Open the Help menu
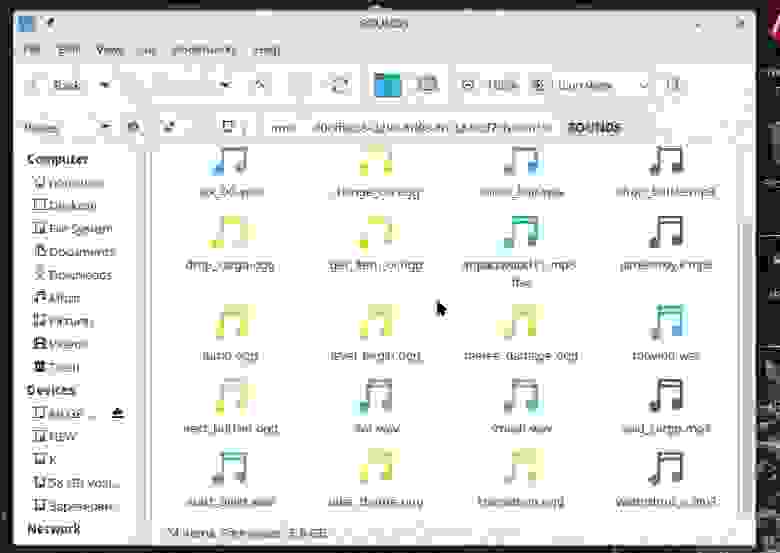 click(267, 50)
